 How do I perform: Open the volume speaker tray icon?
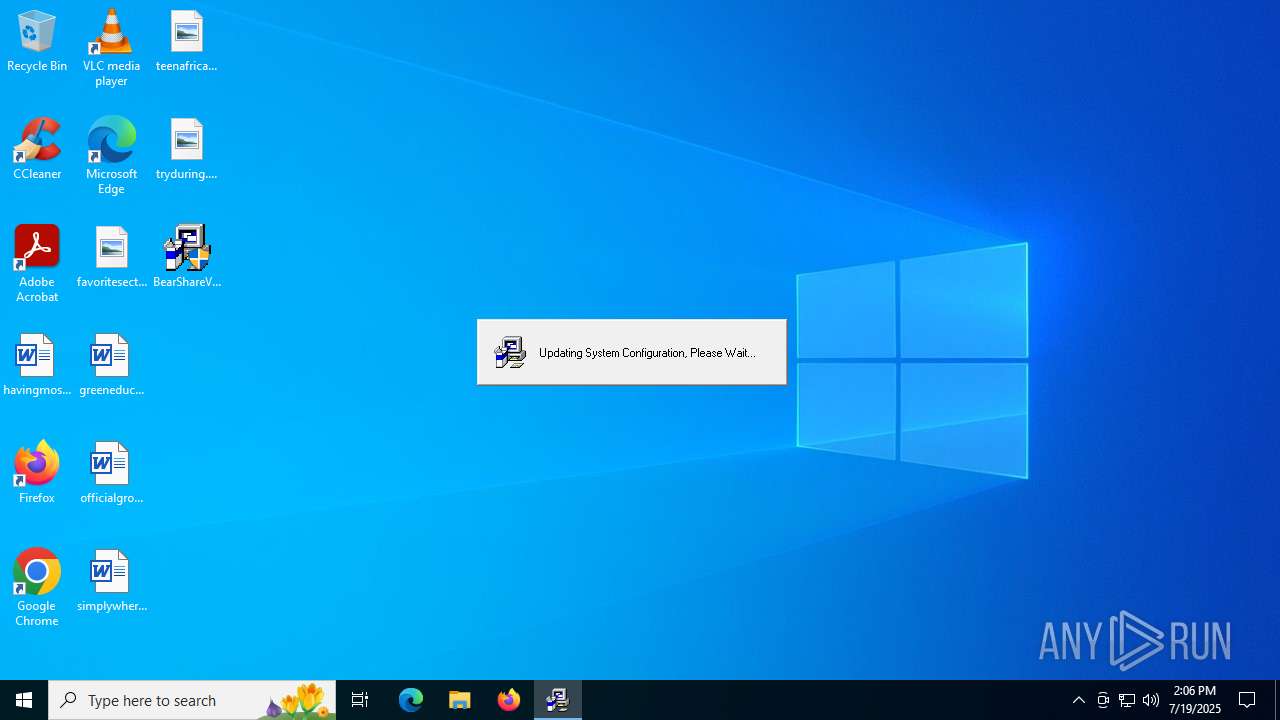(x=1151, y=700)
